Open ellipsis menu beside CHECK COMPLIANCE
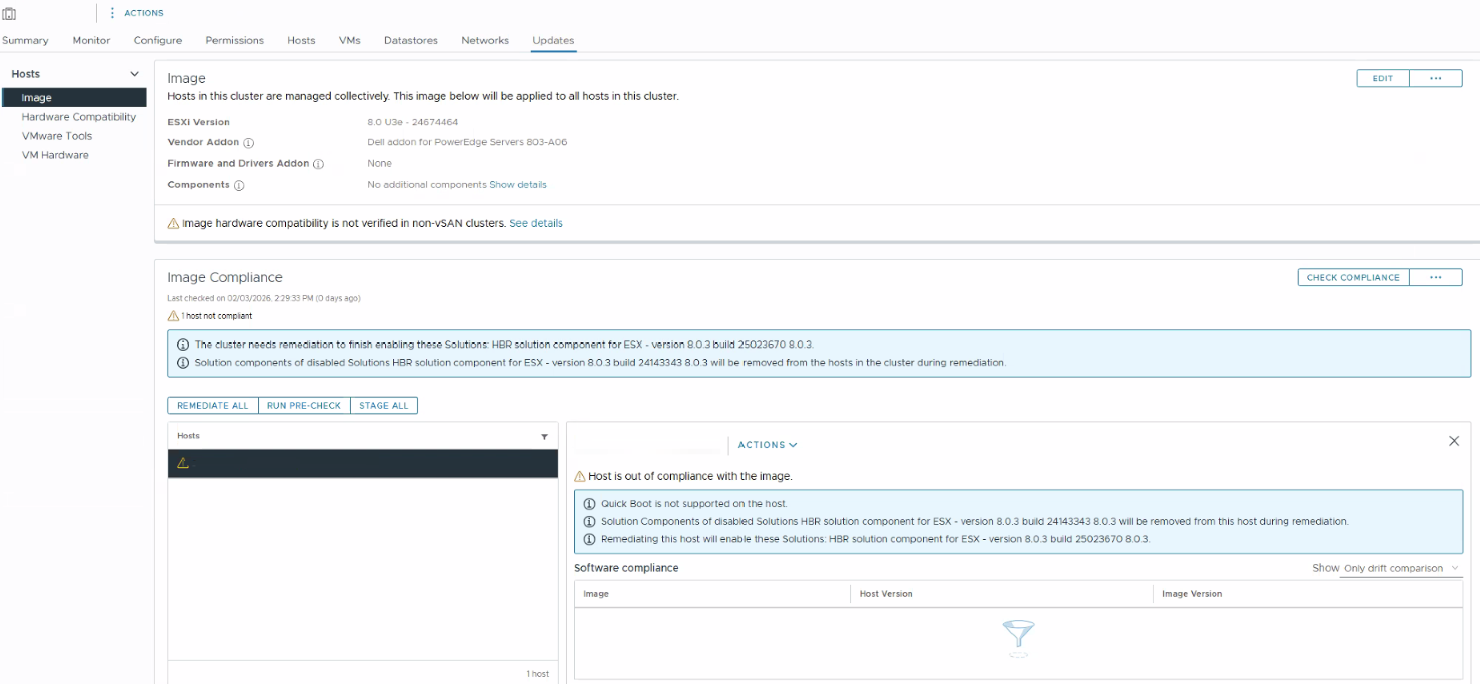 pyautogui.click(x=1435, y=277)
